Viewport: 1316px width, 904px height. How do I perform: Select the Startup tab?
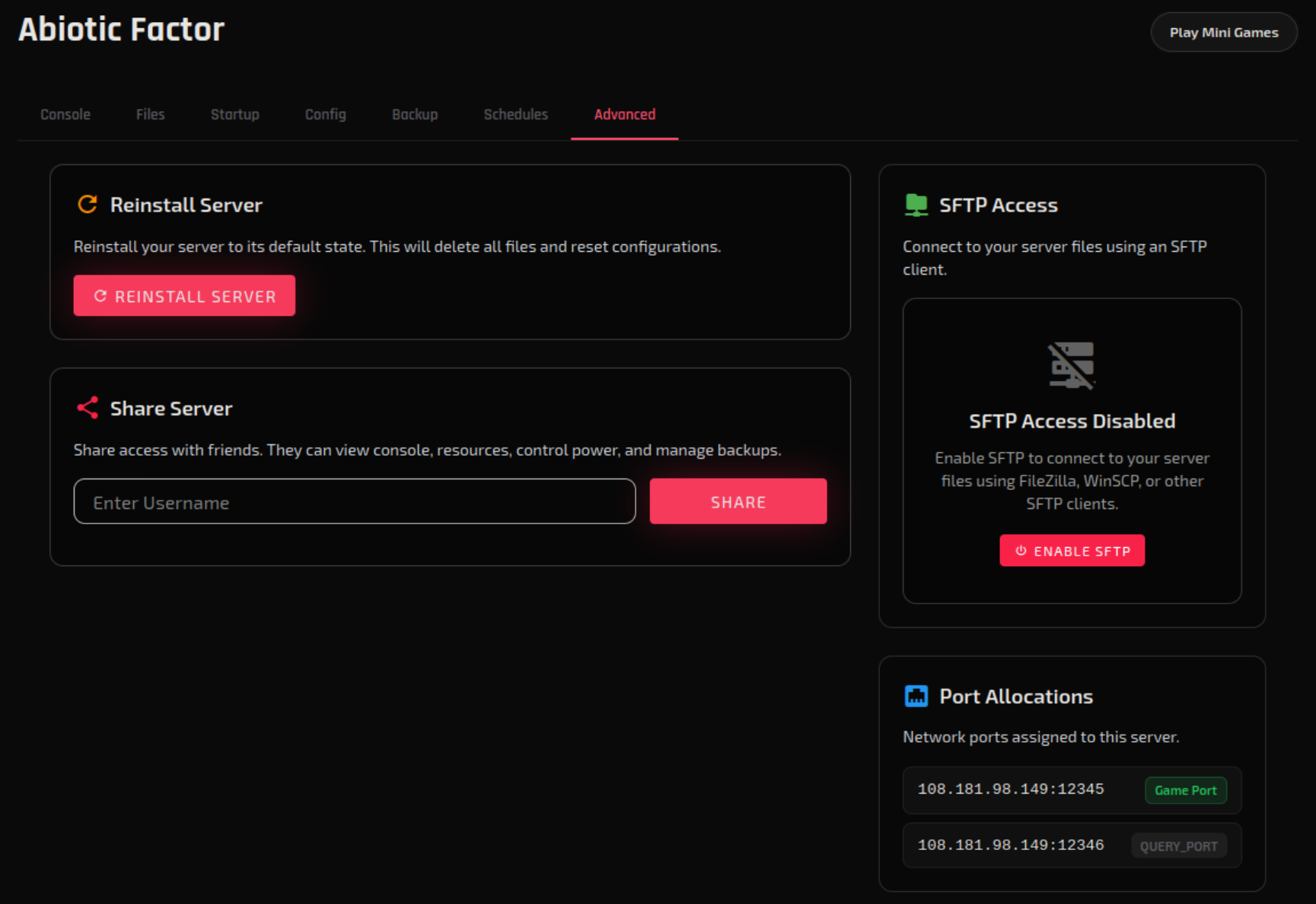tap(234, 114)
